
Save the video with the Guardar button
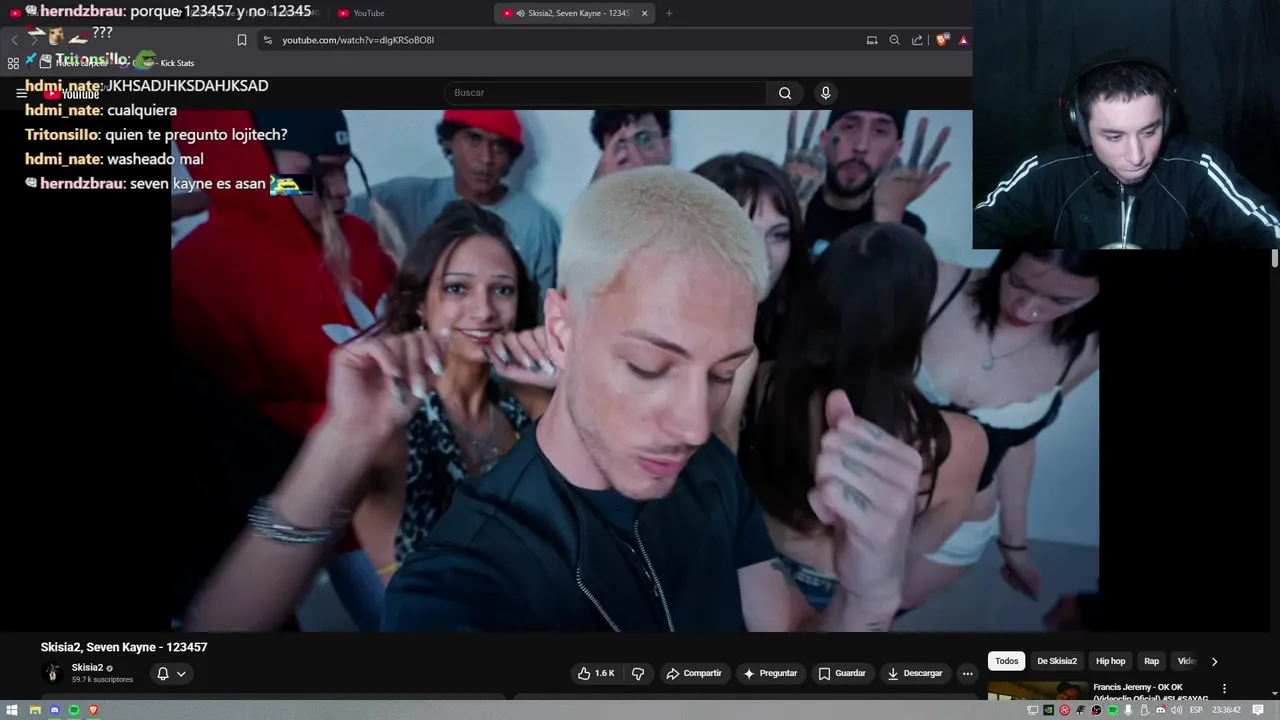(x=841, y=674)
